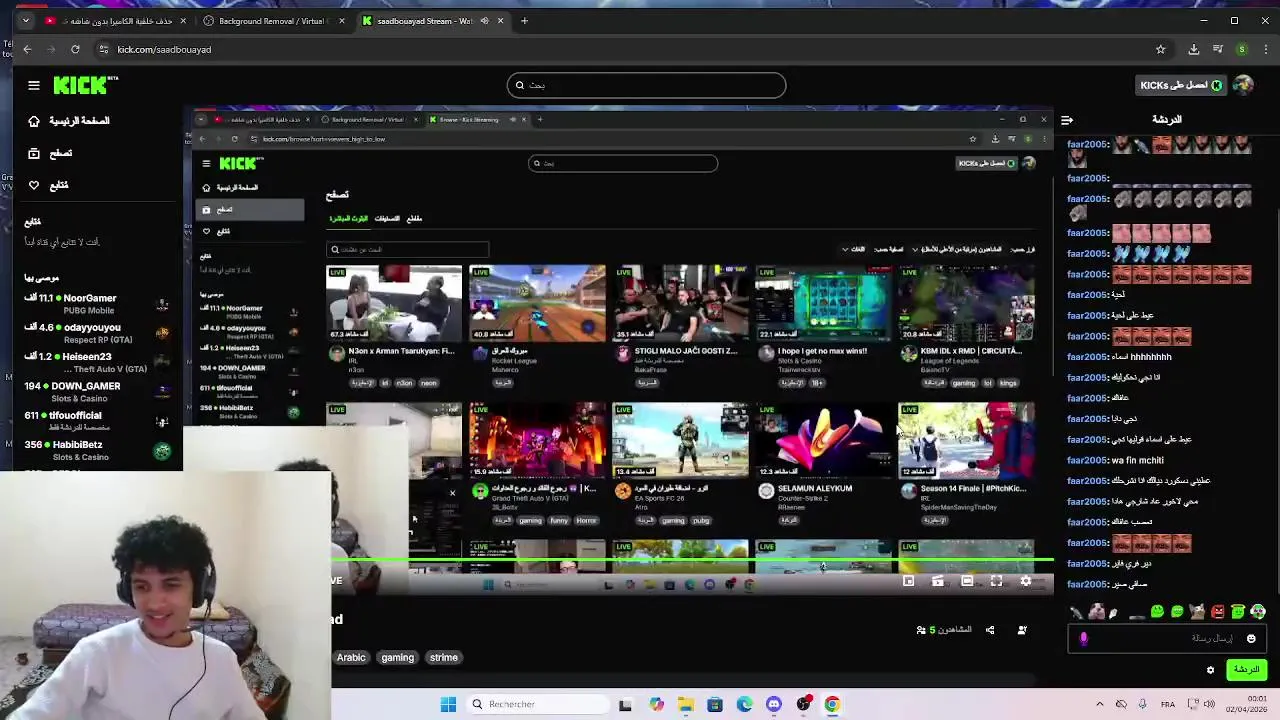1280x720 pixels.
Task: Insert the cat quick emote
Action: 1197,612
